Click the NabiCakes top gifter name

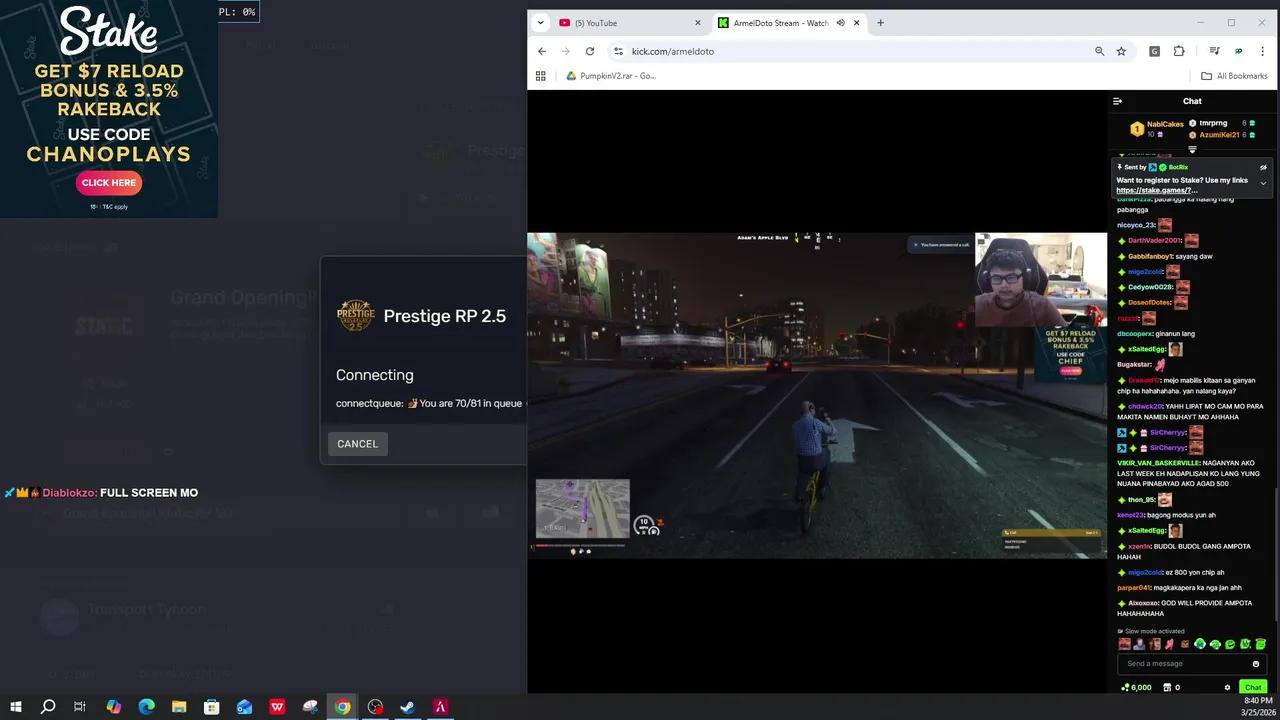pos(1165,124)
